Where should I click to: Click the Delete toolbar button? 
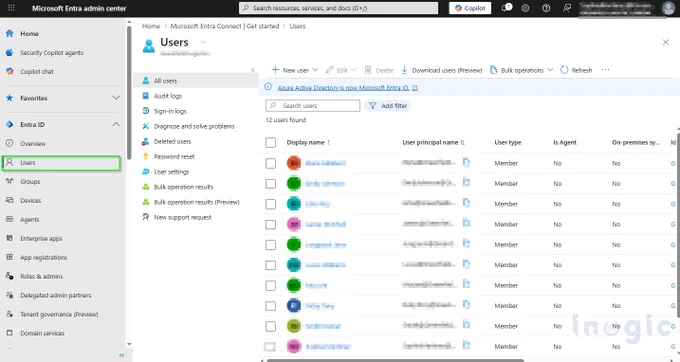[379, 70]
